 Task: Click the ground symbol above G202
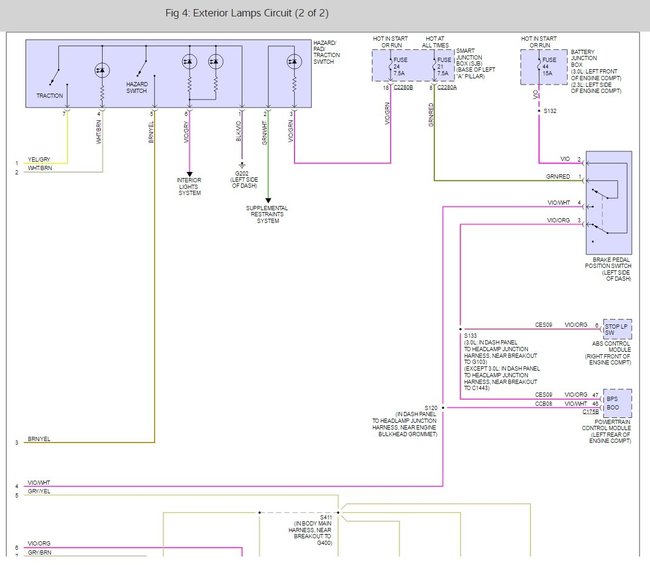(242, 165)
